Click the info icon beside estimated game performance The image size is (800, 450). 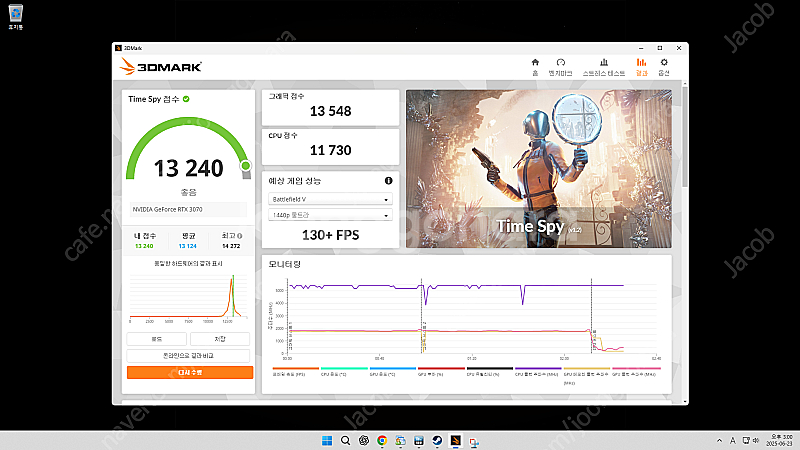pyautogui.click(x=388, y=181)
